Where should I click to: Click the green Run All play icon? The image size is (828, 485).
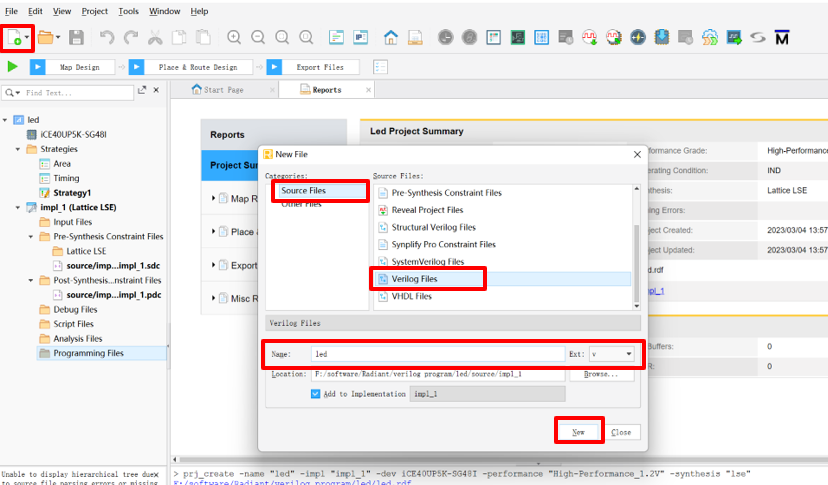[x=13, y=67]
